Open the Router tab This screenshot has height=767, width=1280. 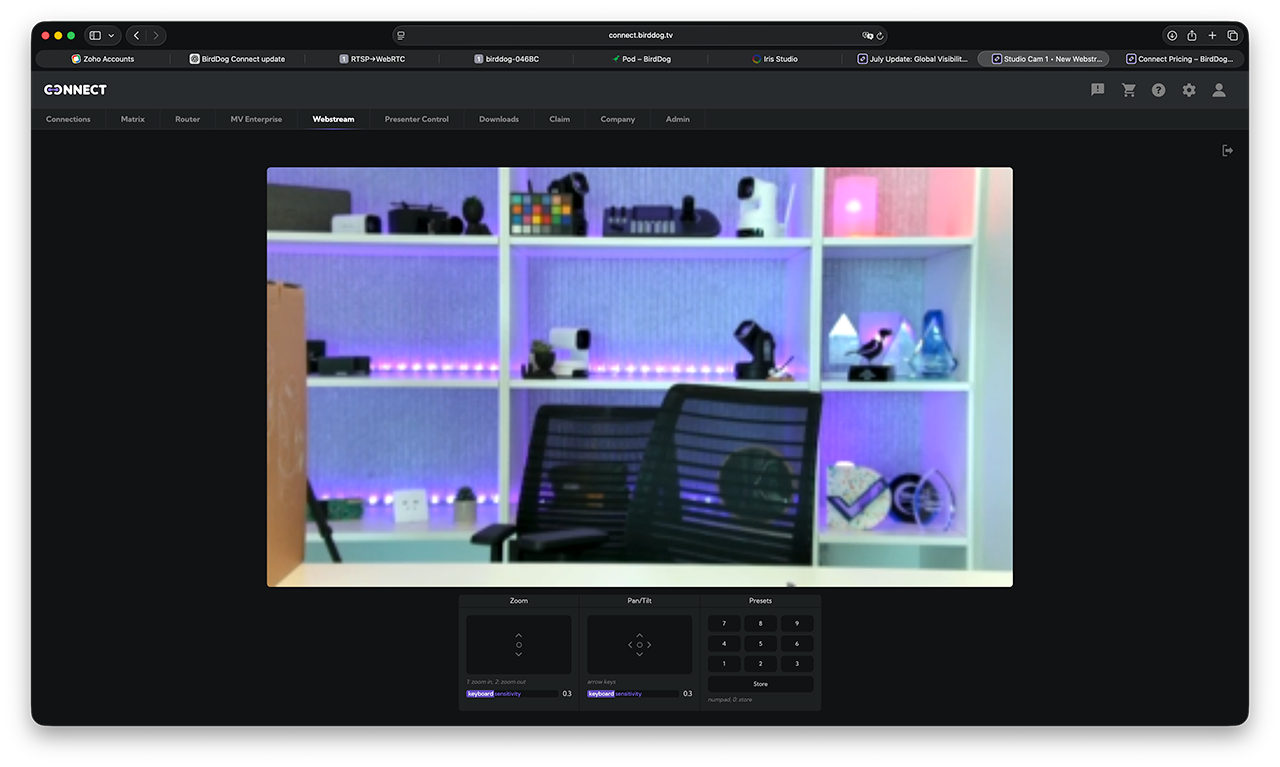(187, 119)
